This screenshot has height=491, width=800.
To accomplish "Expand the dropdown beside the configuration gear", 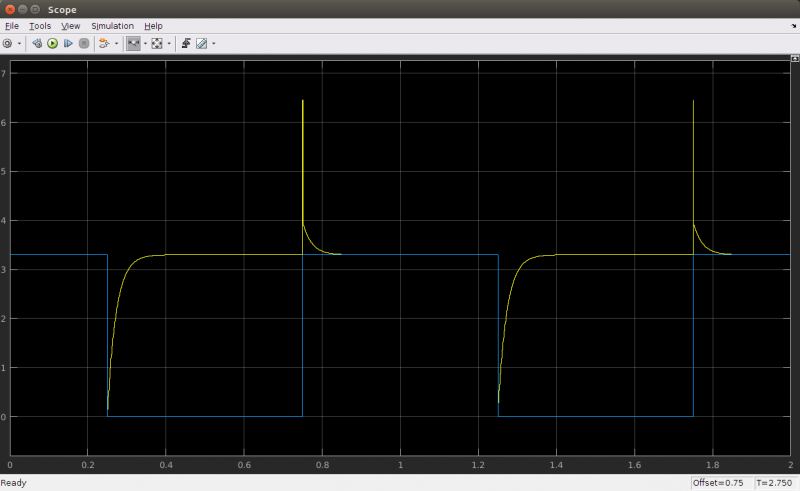I will coord(19,44).
